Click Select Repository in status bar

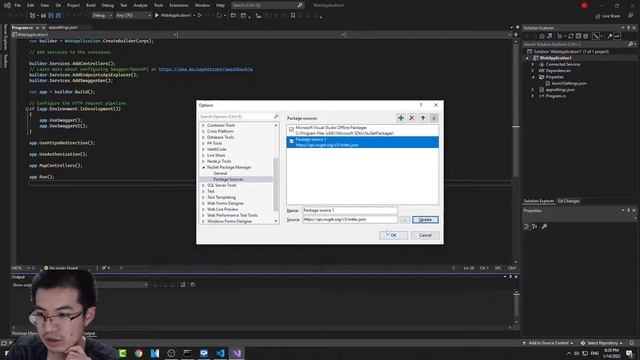pyautogui.click(x=602, y=343)
